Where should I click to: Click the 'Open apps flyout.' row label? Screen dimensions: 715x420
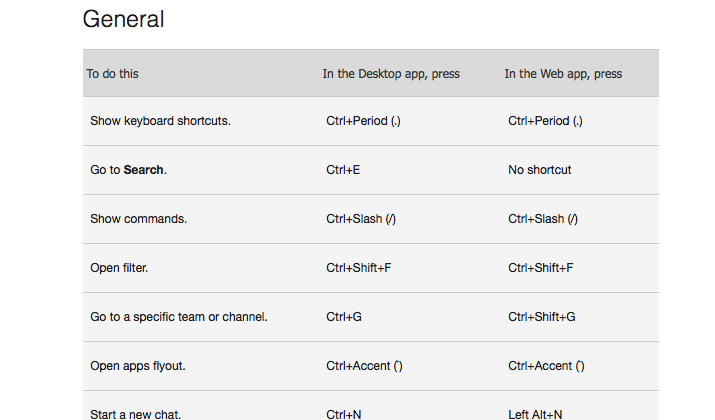coord(138,366)
